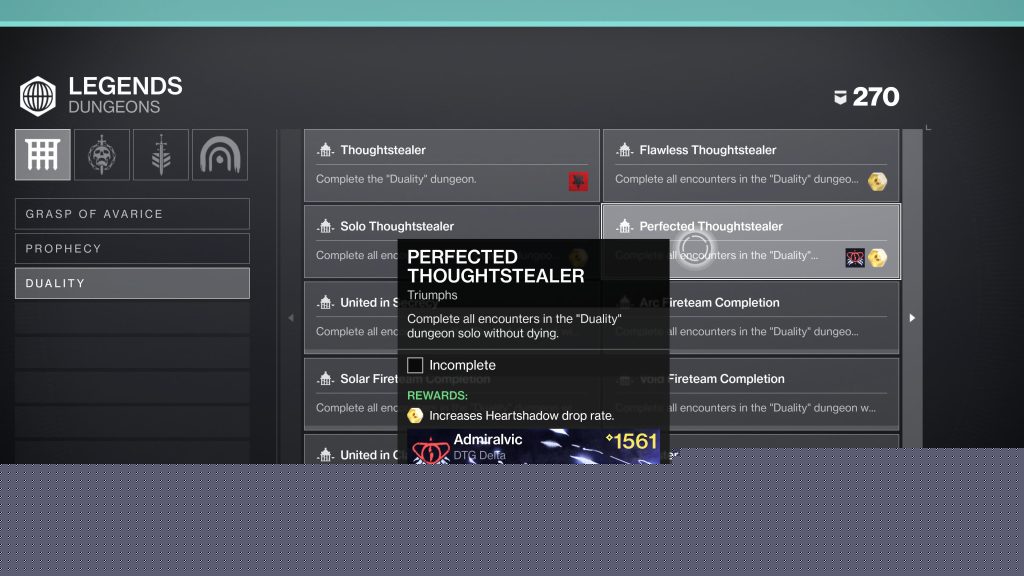Go to previous triumphs page arrow
The height and width of the screenshot is (576, 1024).
pyautogui.click(x=291, y=318)
